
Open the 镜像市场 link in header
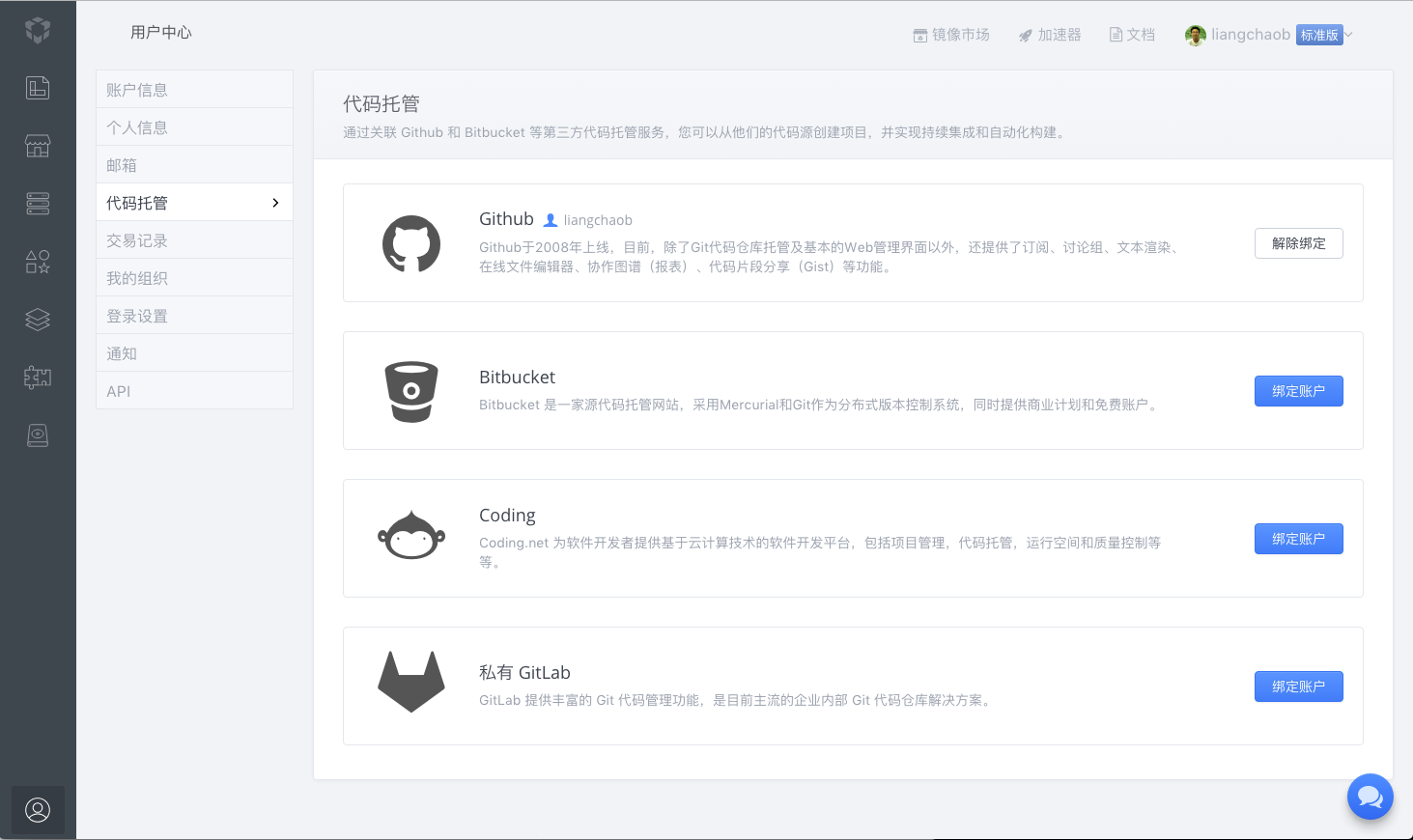(951, 35)
